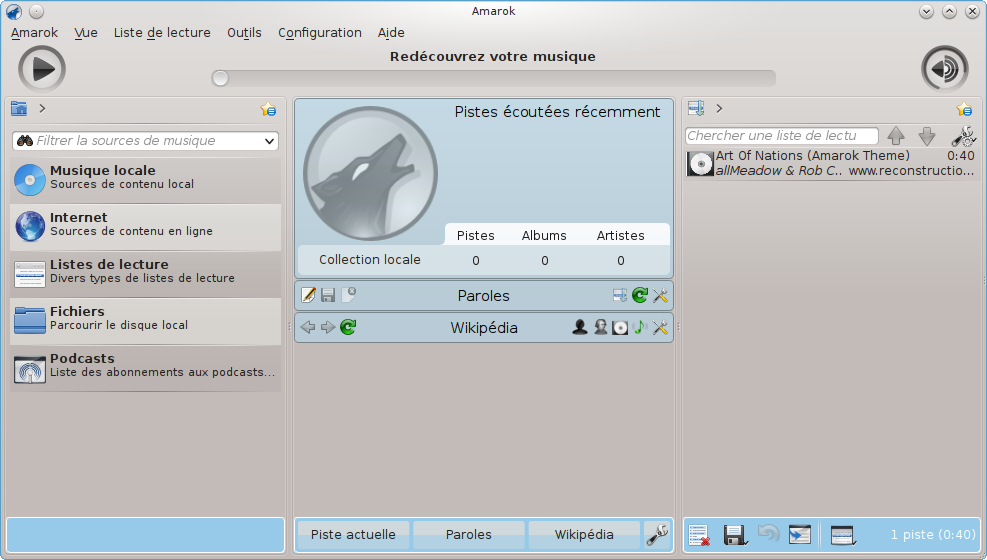Click Wikipedia artist page icon
This screenshot has height=560, width=987.
(580, 327)
